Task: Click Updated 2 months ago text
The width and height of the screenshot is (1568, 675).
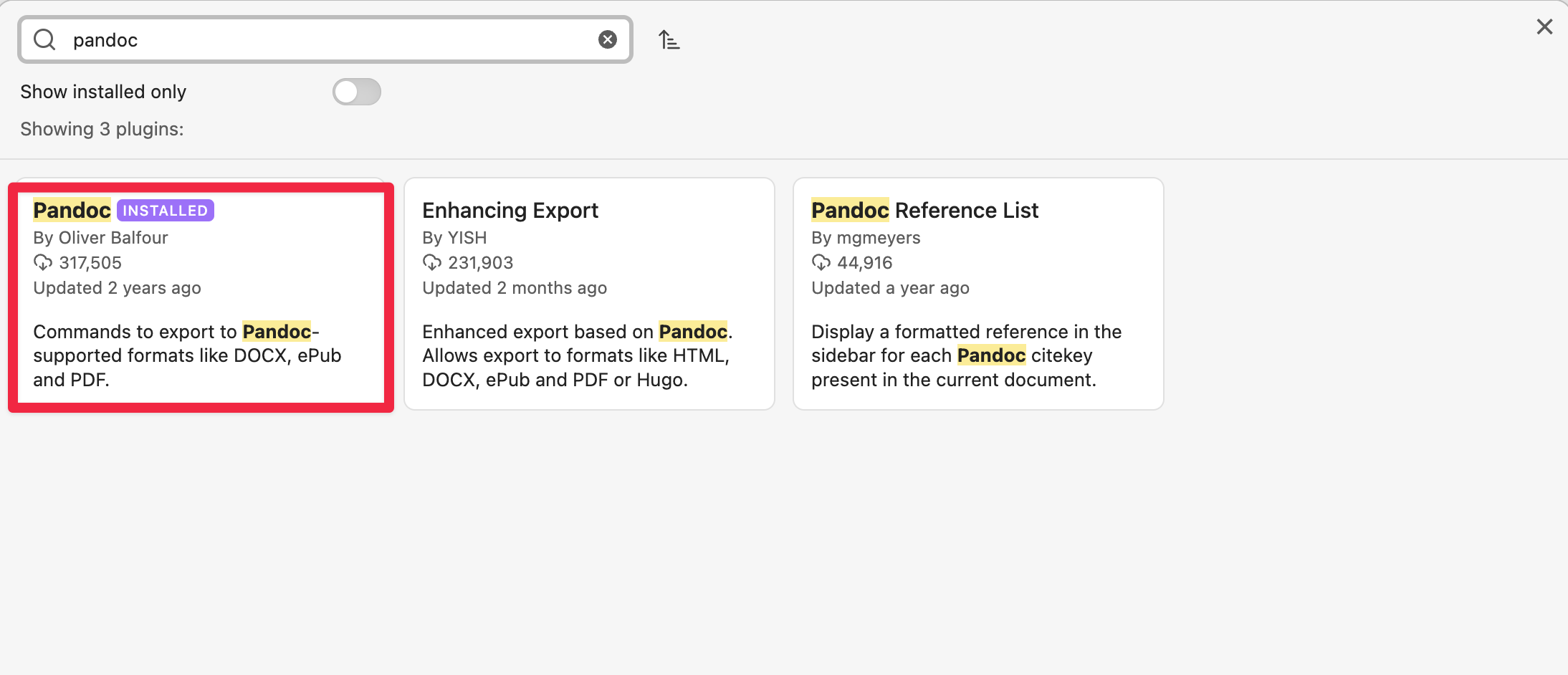Action: click(x=515, y=288)
